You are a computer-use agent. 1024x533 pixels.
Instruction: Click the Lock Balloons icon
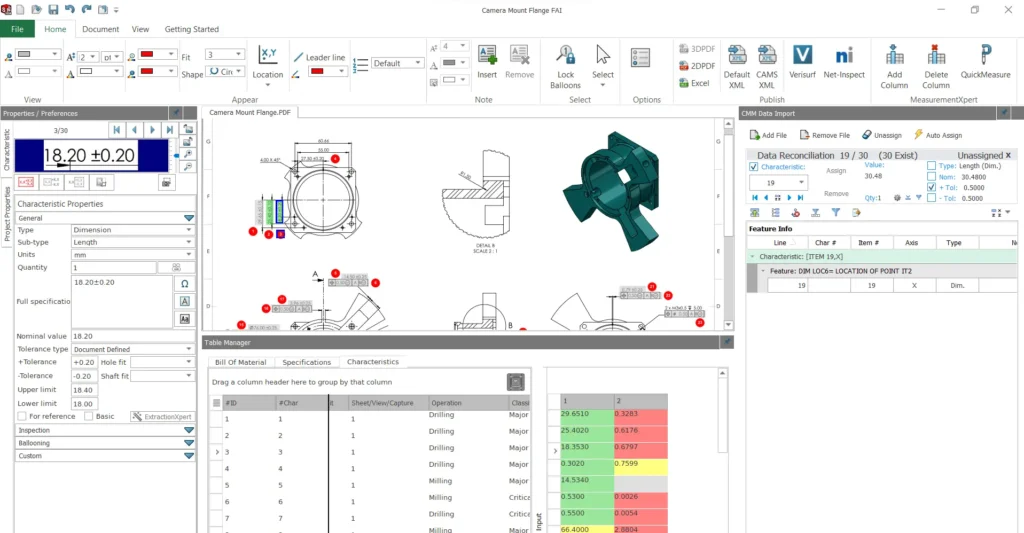565,56
